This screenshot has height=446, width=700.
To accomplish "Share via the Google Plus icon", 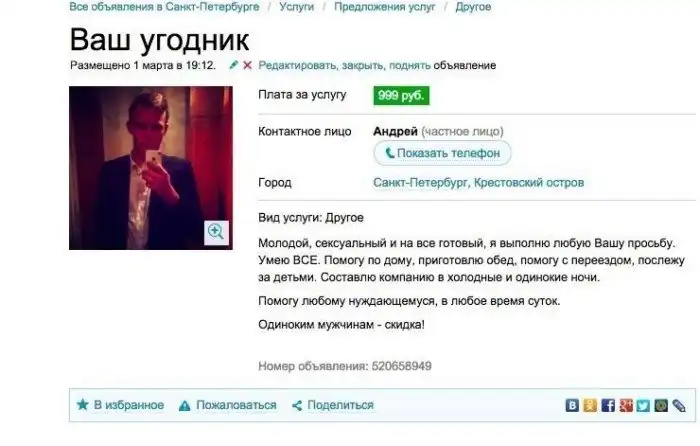I will pyautogui.click(x=625, y=405).
